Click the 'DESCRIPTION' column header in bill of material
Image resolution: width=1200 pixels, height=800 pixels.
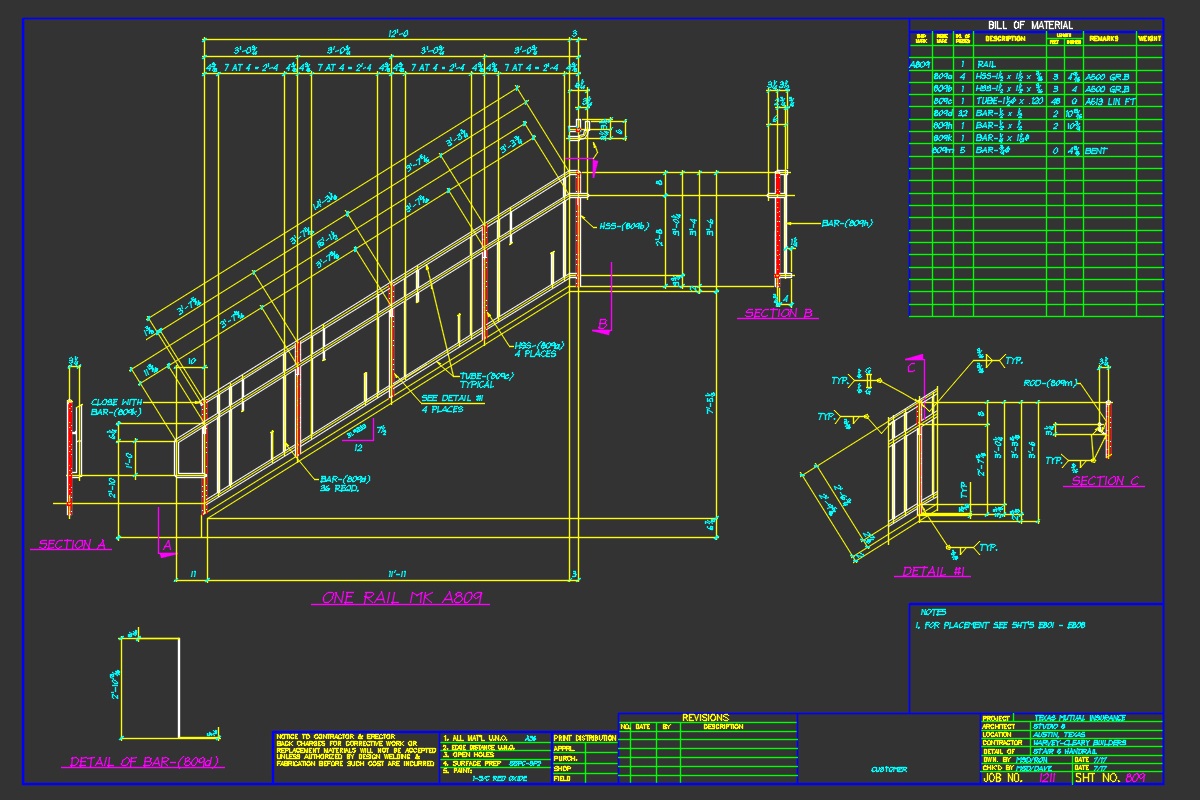point(1005,39)
